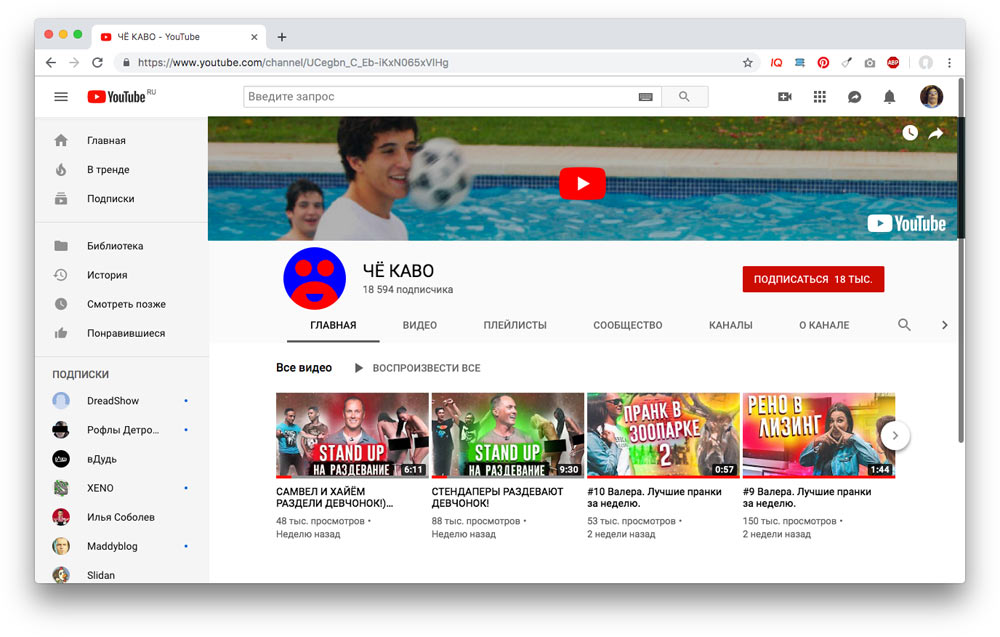Open the on-screen keyboard icon
The image size is (1000, 637).
point(646,97)
